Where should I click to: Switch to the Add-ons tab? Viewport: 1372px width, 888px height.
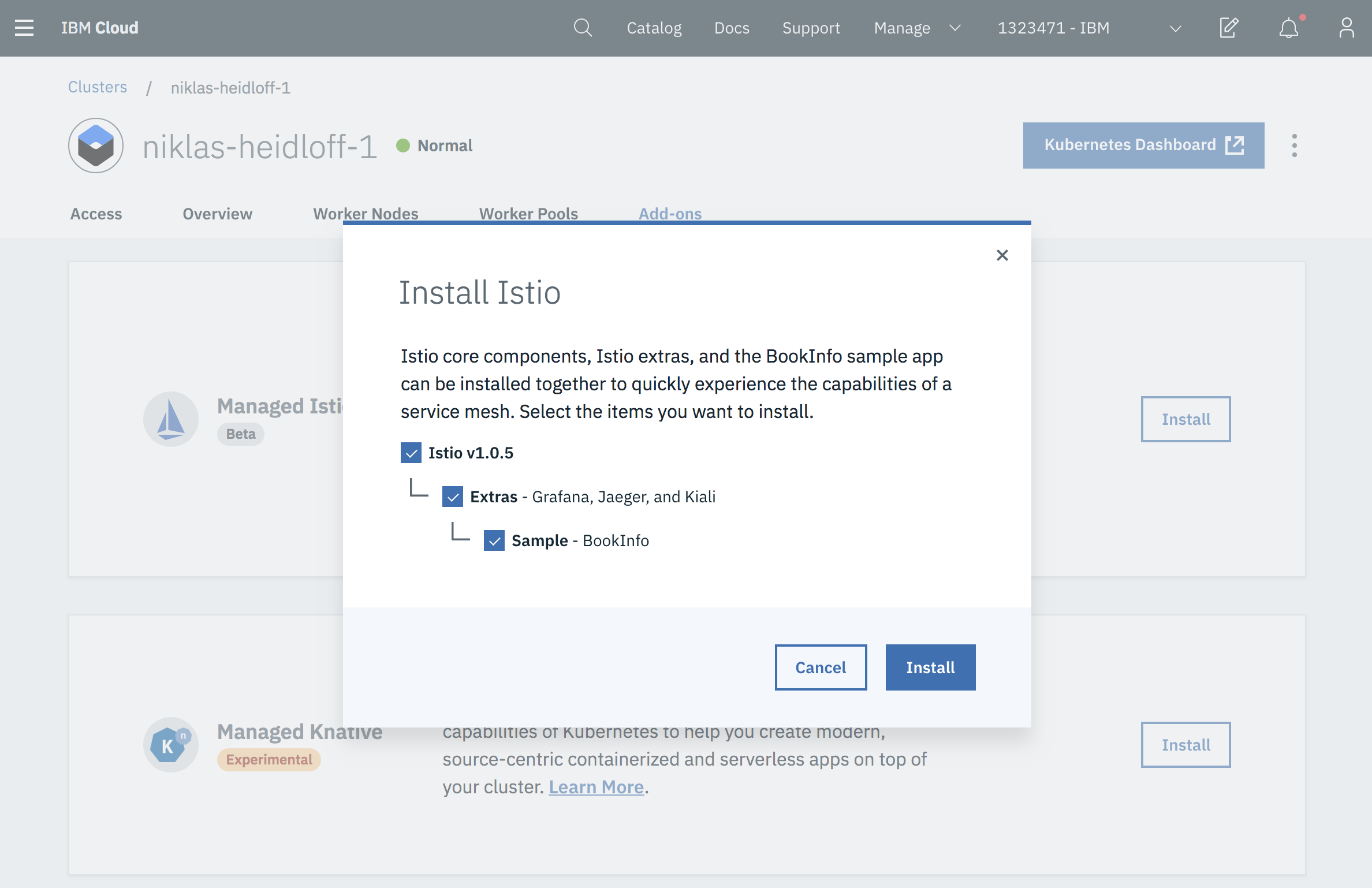tap(670, 214)
